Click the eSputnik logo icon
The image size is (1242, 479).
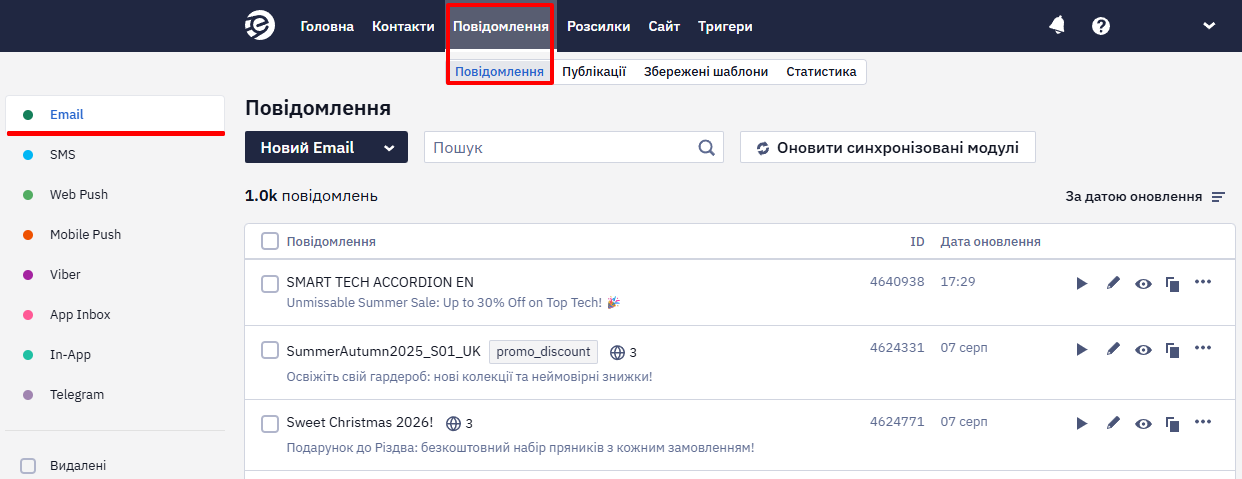(260, 26)
